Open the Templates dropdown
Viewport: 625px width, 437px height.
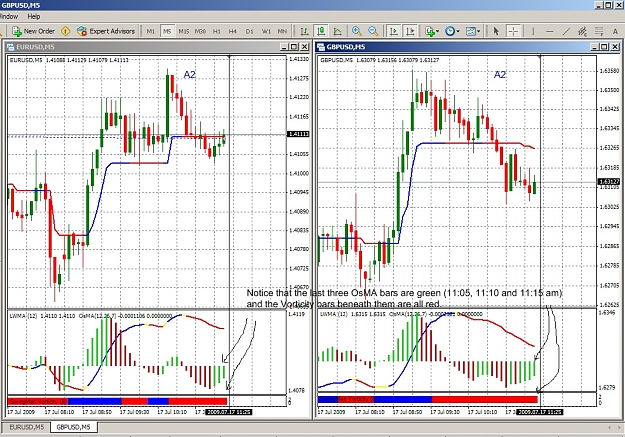[x=473, y=31]
